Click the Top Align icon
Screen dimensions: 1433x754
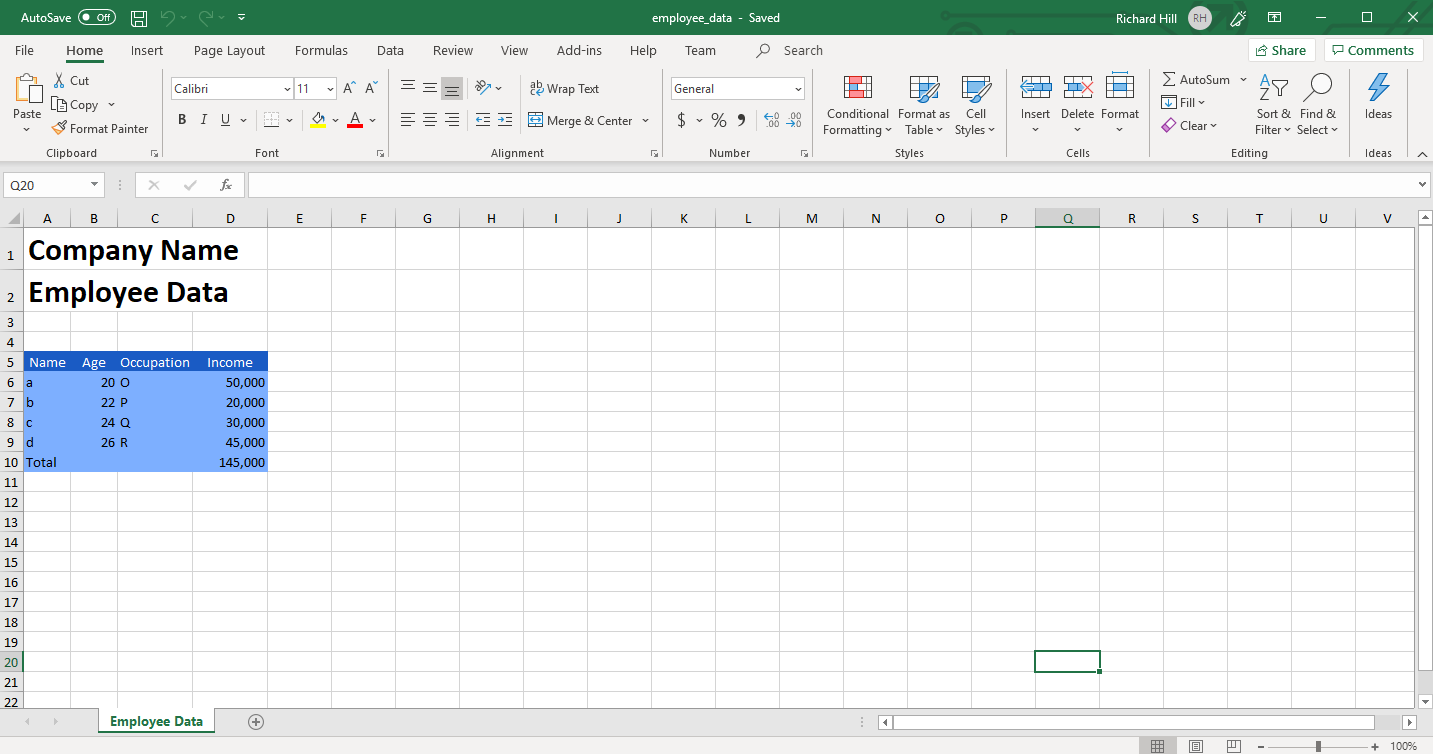tap(408, 88)
